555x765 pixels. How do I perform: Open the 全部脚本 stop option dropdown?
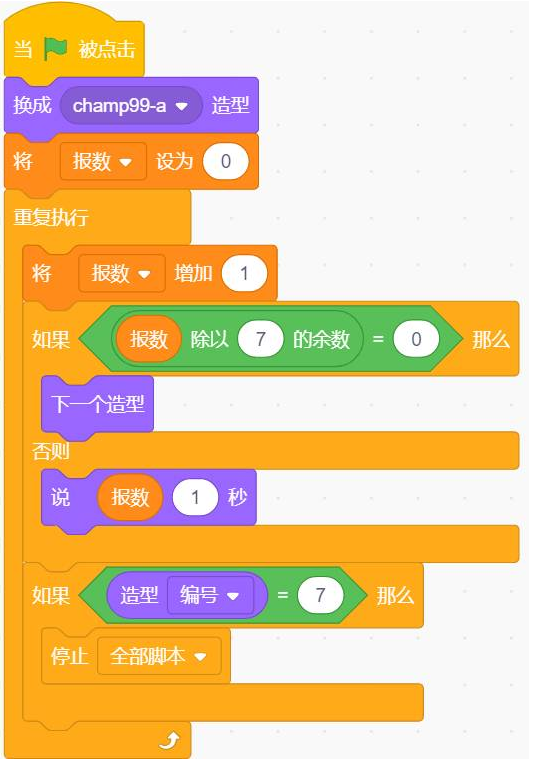159,656
